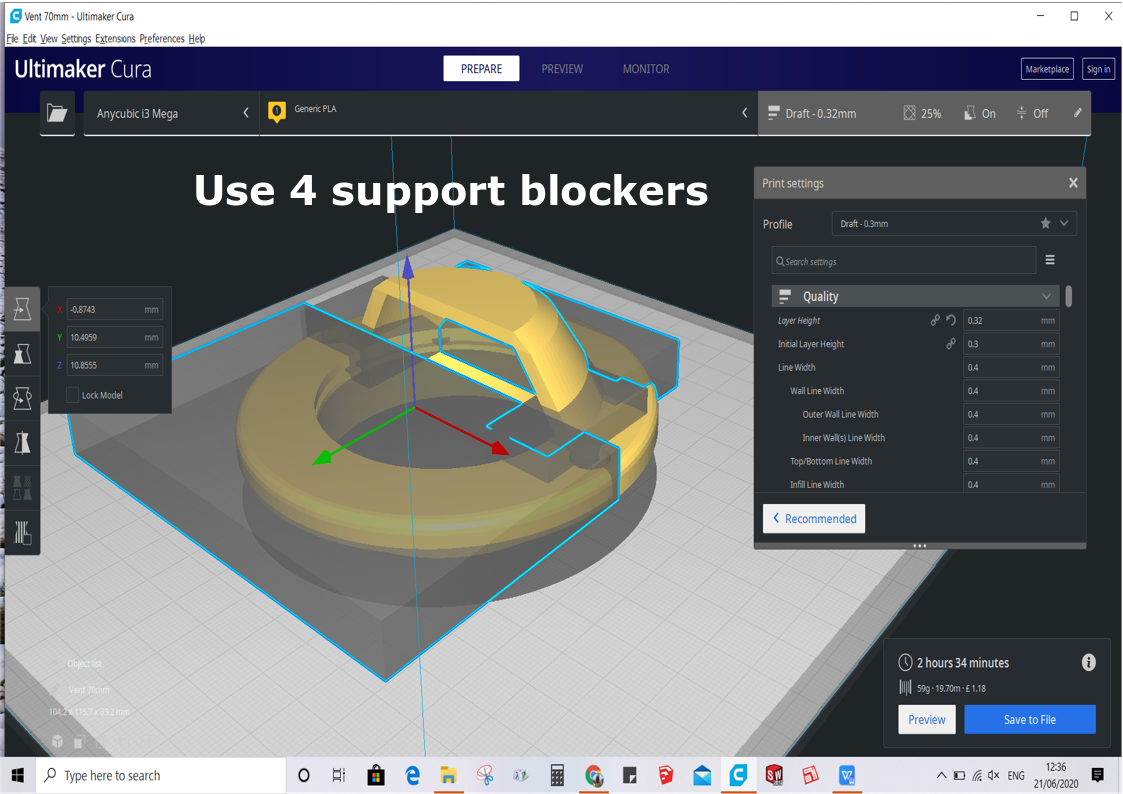
Task: Select Vent 70mm in the object list
Action: (x=89, y=689)
